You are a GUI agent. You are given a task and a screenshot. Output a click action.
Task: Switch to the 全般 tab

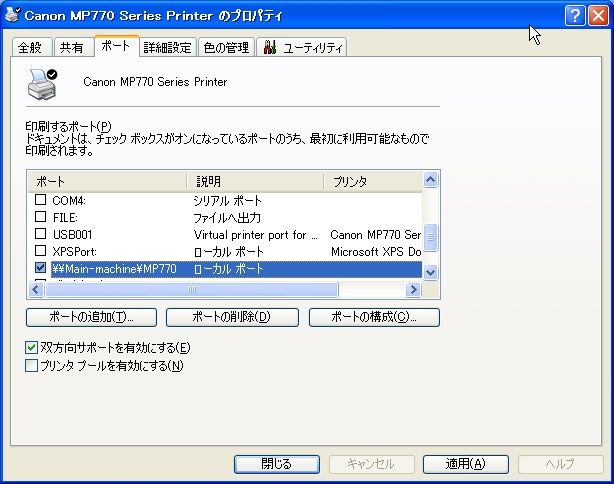pyautogui.click(x=32, y=47)
